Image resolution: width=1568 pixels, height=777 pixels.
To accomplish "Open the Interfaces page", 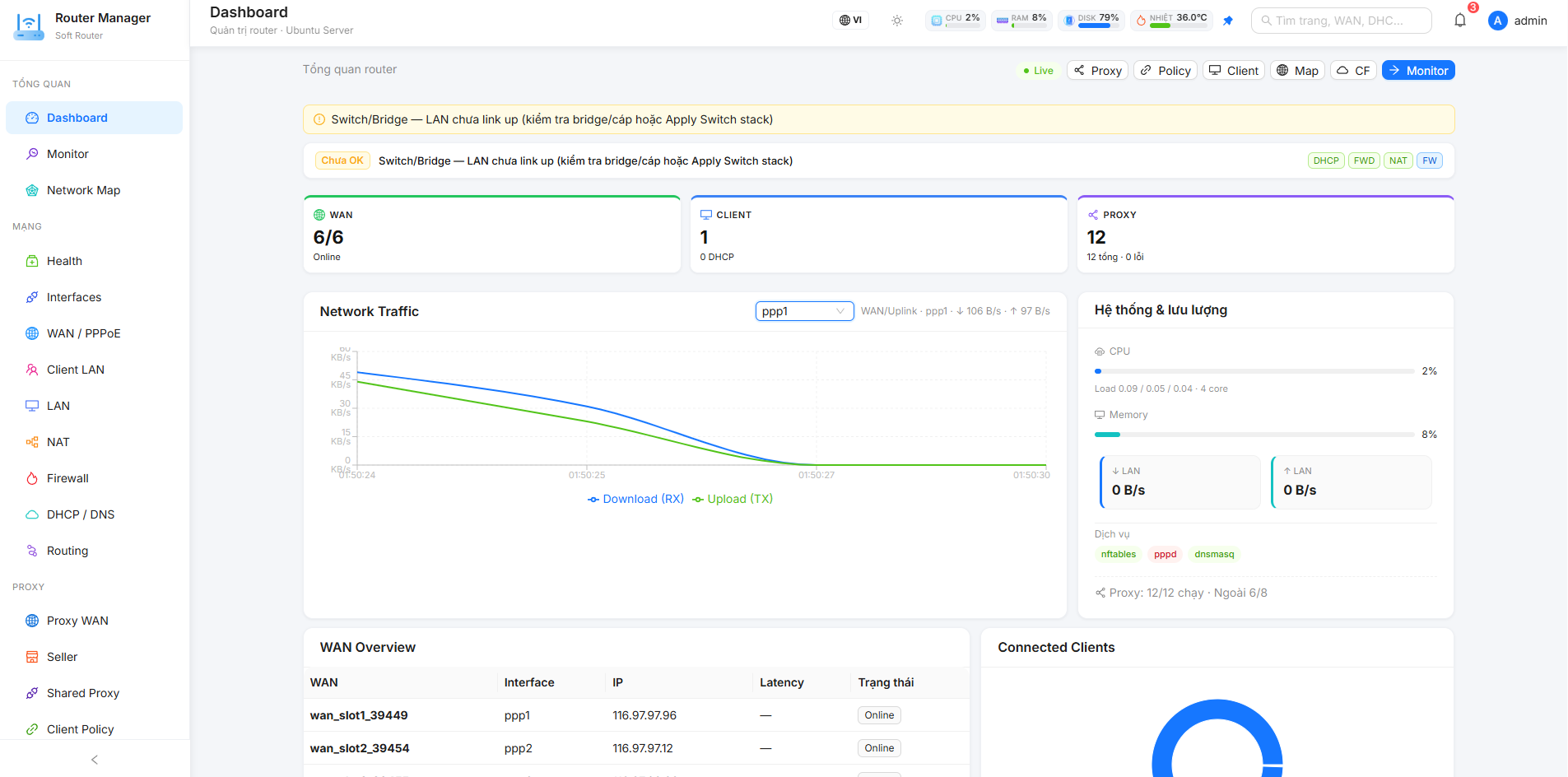I will (94, 297).
